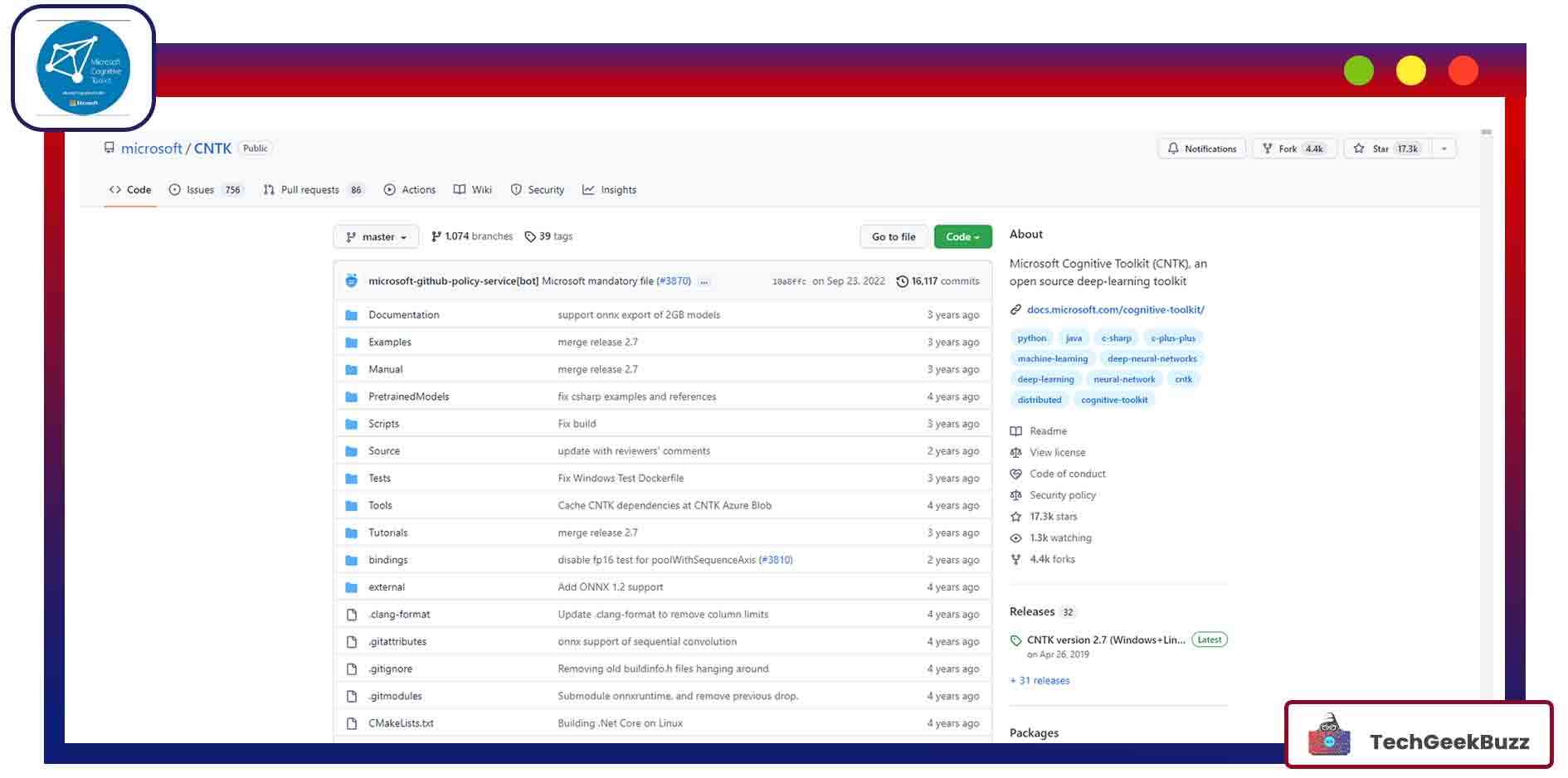Viewport: 1568px width, 778px height.
Task: Toggle repository Notifications
Action: point(1200,148)
